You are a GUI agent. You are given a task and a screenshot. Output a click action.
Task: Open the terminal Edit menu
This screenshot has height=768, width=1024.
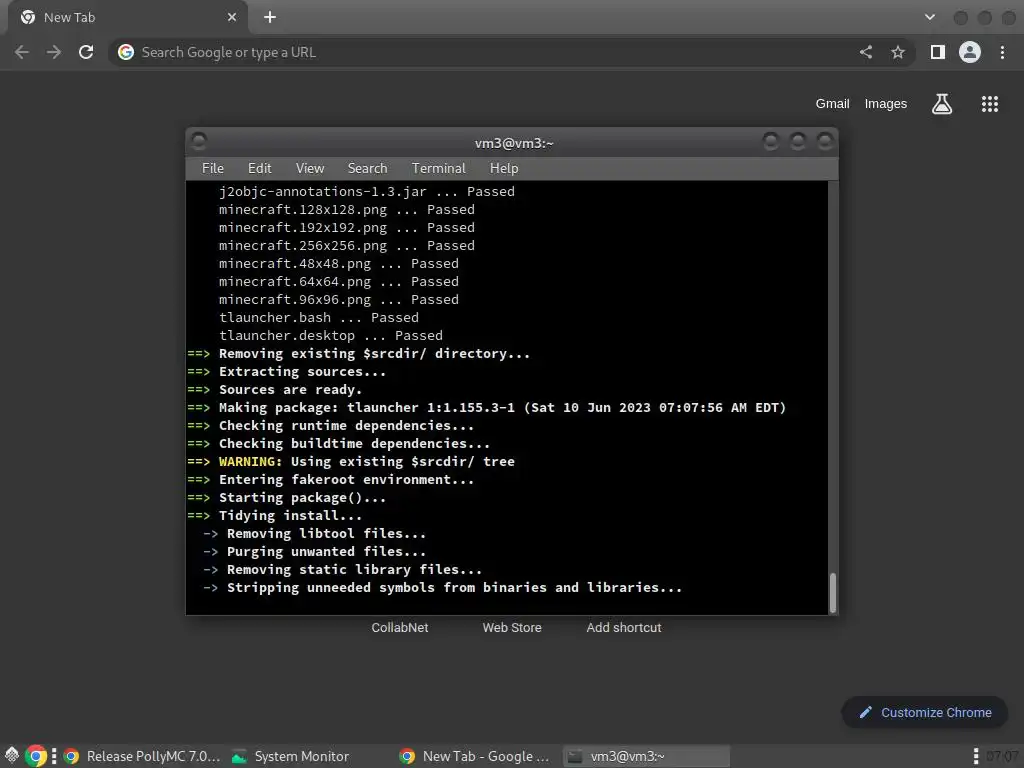pyautogui.click(x=259, y=168)
